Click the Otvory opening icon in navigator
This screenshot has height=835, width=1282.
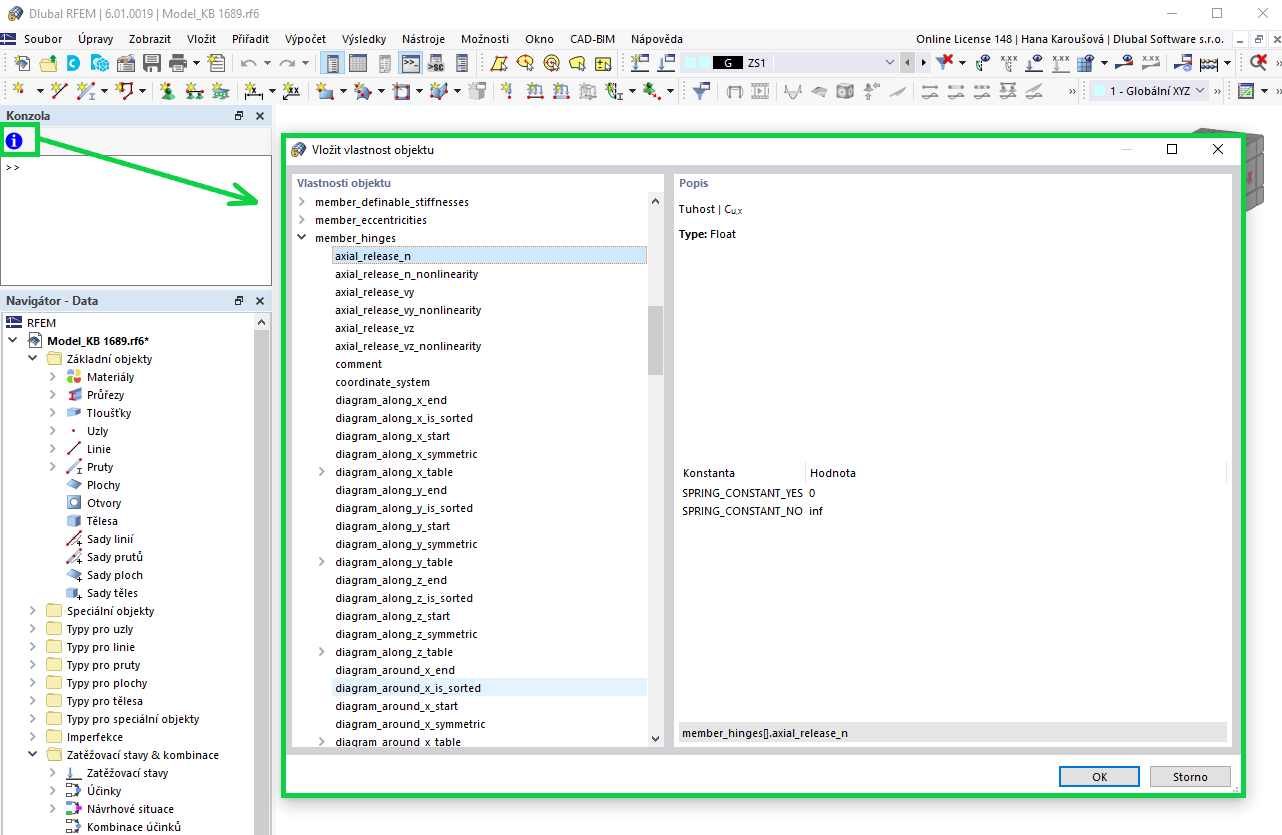(74, 503)
